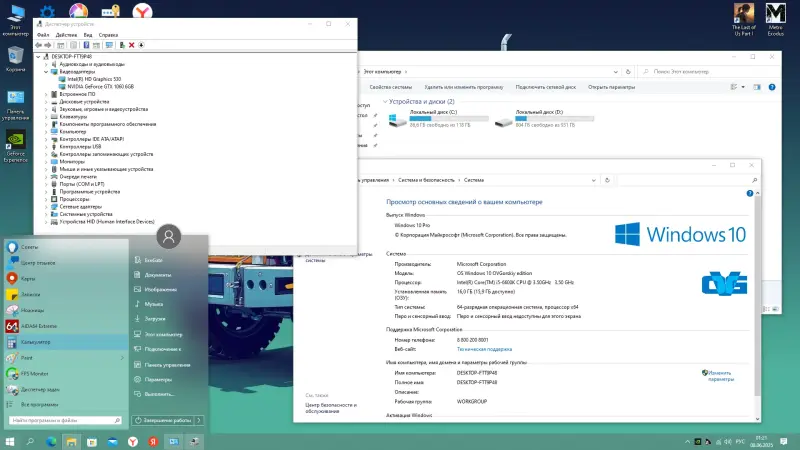Click the back arrow in Device Manager toolbar
The image size is (800, 450).
point(38,45)
